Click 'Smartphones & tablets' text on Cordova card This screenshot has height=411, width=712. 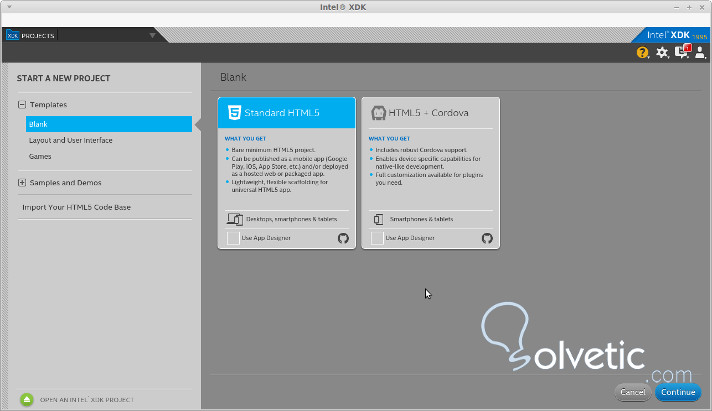pyautogui.click(x=421, y=219)
